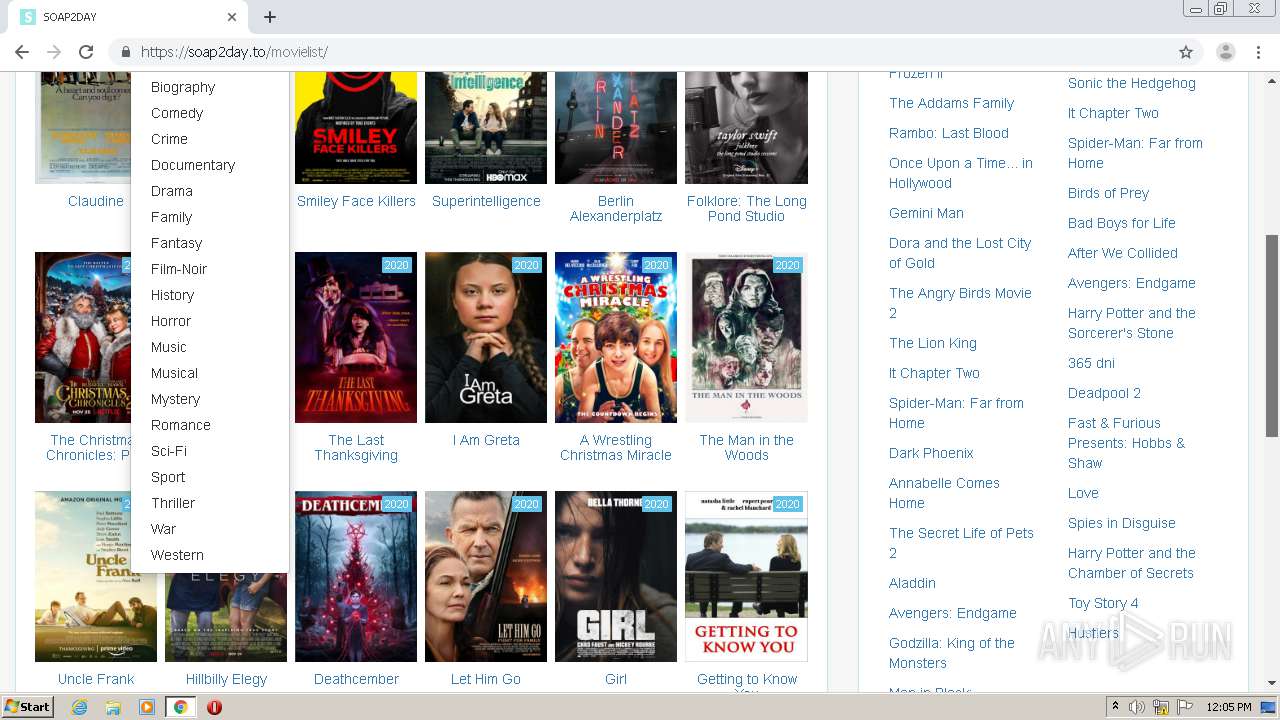Click the taskbar clock showing 12:05 PM
The height and width of the screenshot is (720, 1280).
coord(1229,707)
